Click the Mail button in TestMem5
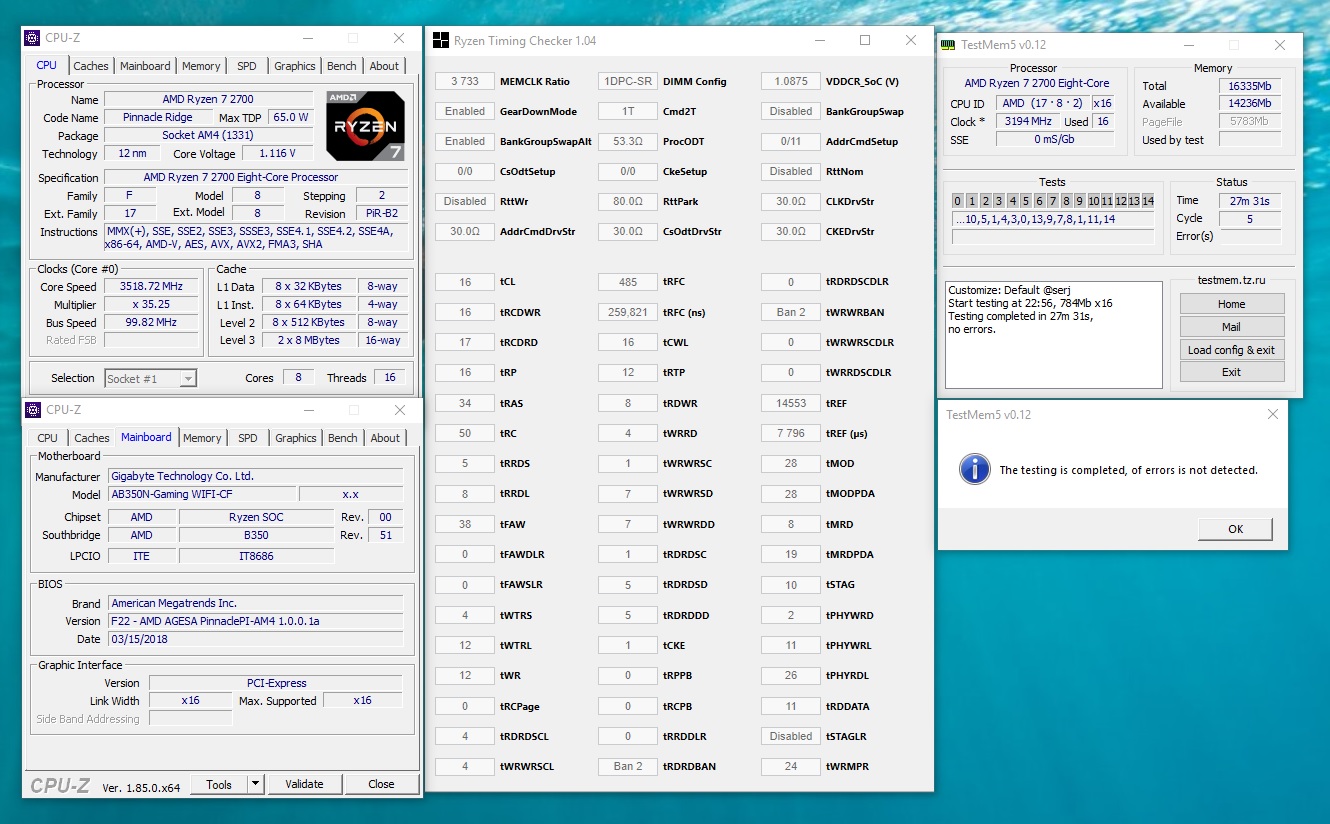 [x=1232, y=327]
